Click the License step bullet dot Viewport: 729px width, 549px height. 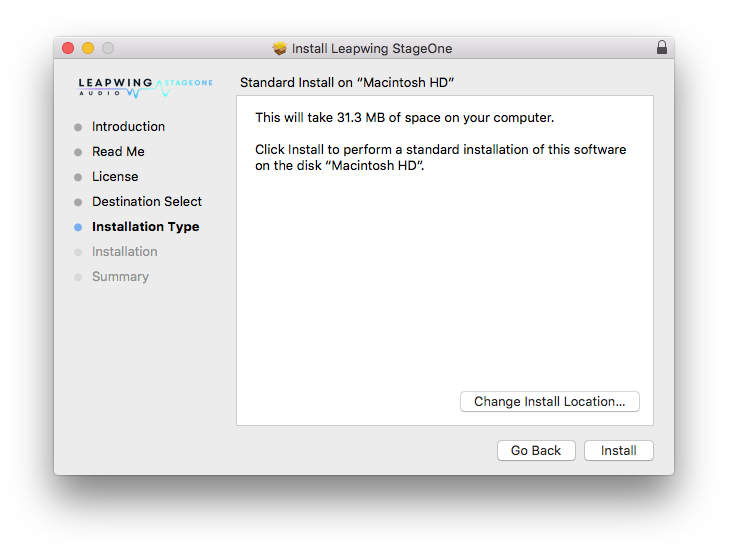click(78, 177)
